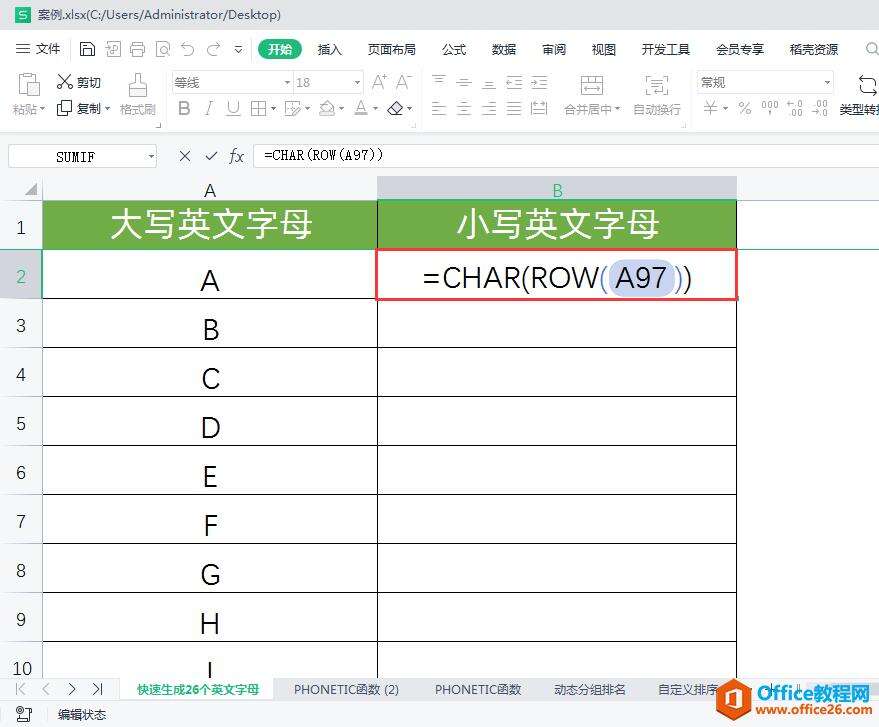
Task: Go to the last sheet arrow
Action: [98, 689]
